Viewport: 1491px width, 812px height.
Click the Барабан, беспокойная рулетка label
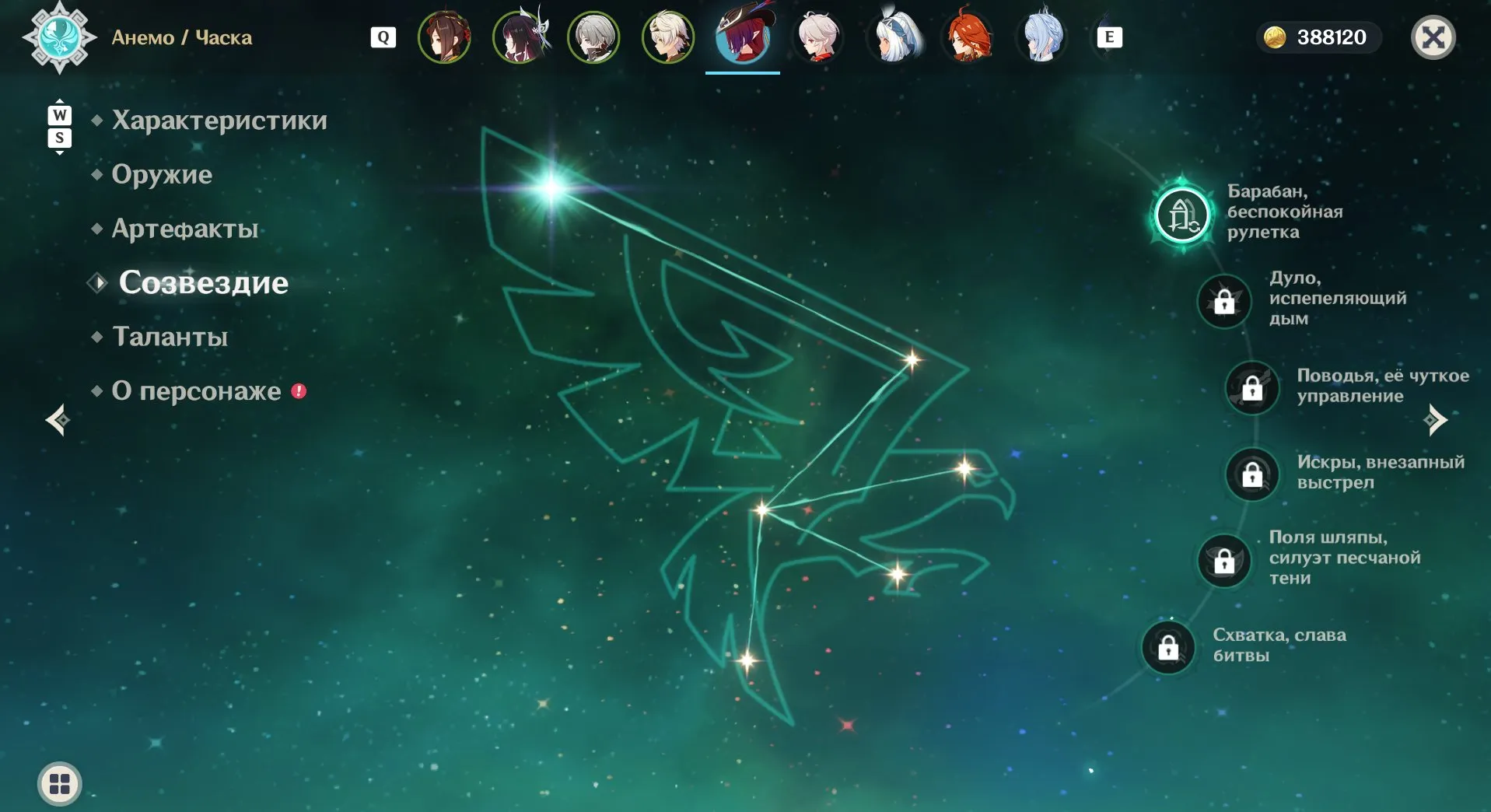(x=1285, y=212)
